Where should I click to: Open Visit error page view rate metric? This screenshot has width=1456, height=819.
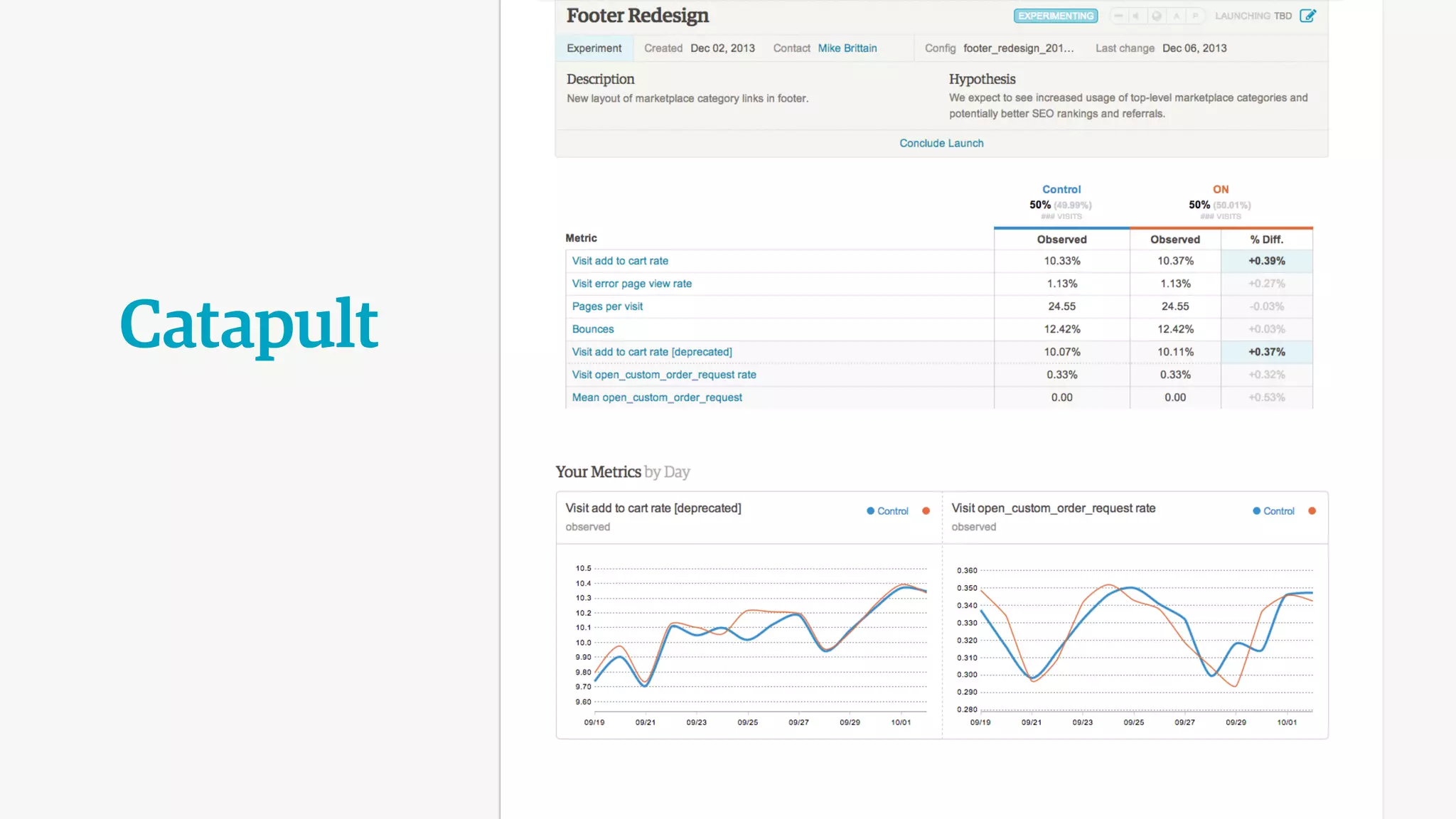pyautogui.click(x=631, y=284)
